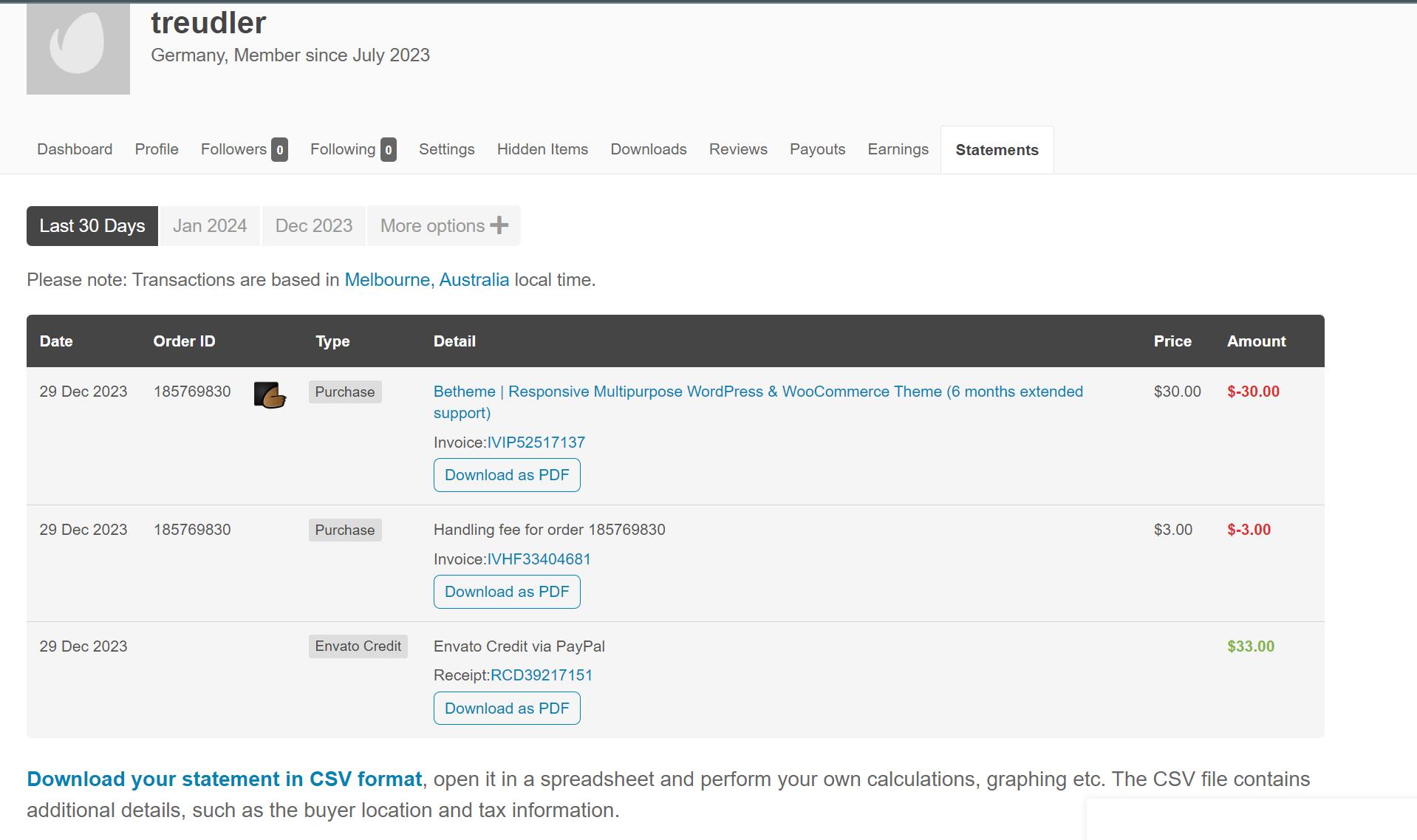
Task: Click the Following count badge
Action: tap(389, 150)
